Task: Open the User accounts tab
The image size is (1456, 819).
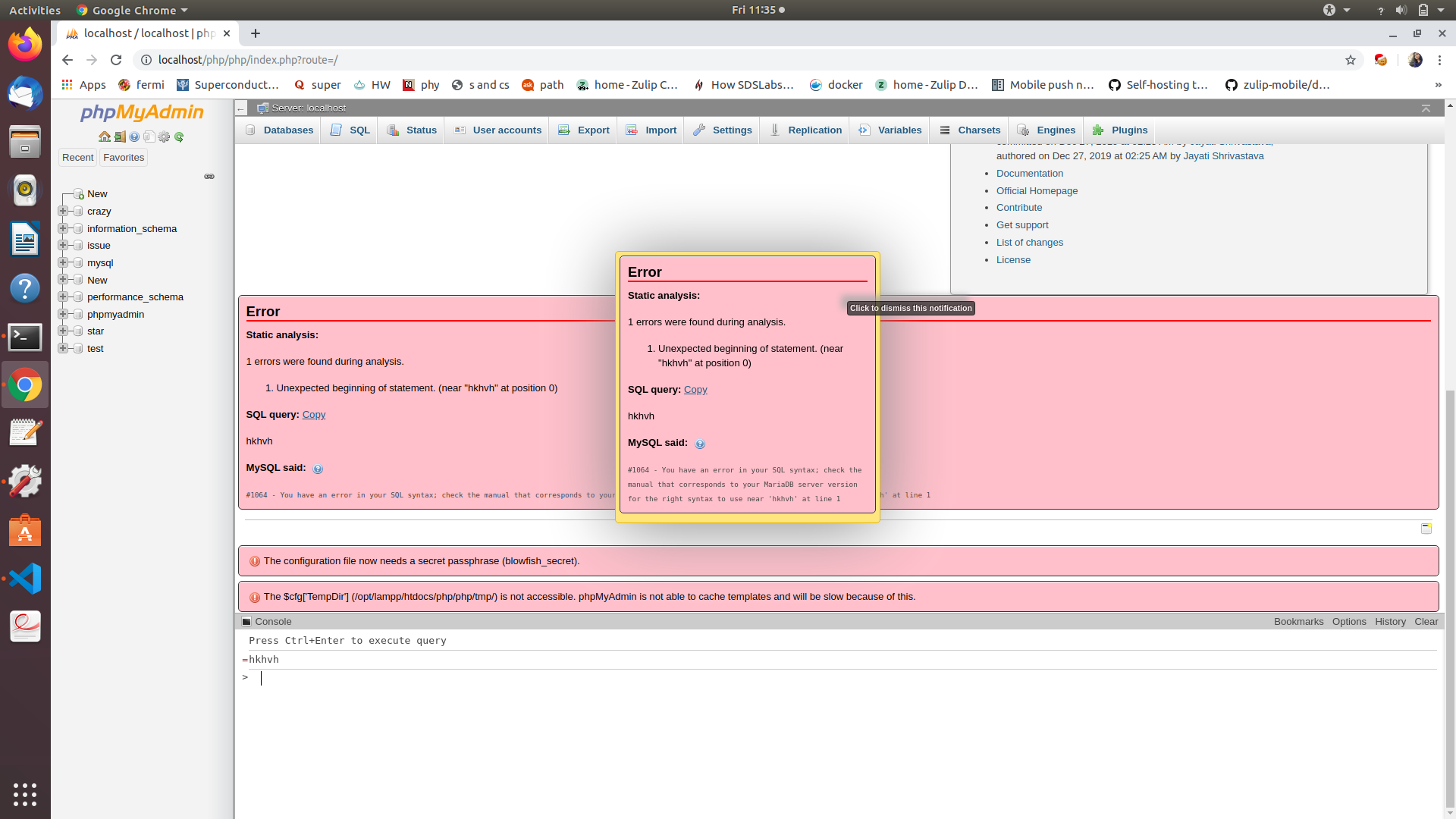Action: [497, 130]
